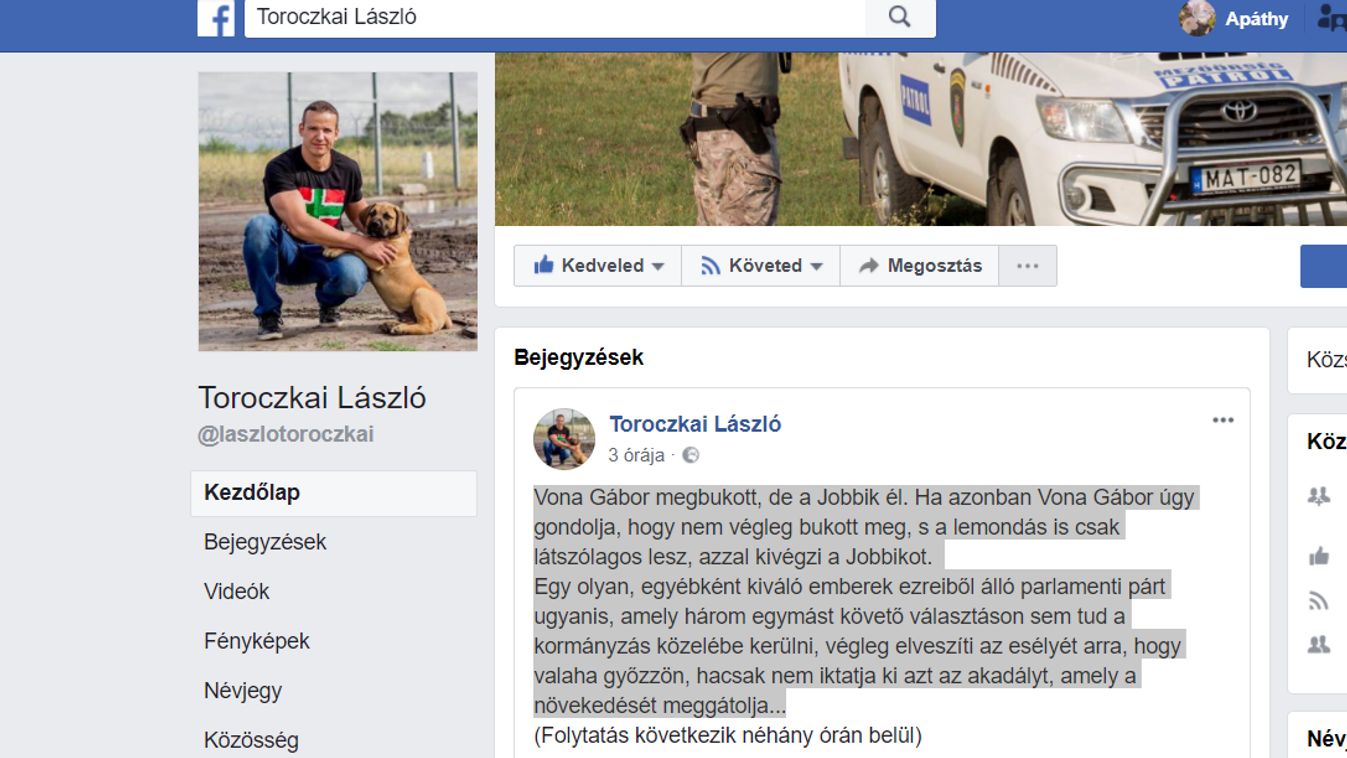Click the Facebook logo icon
Viewport: 1347px width, 758px height.
[x=216, y=18]
